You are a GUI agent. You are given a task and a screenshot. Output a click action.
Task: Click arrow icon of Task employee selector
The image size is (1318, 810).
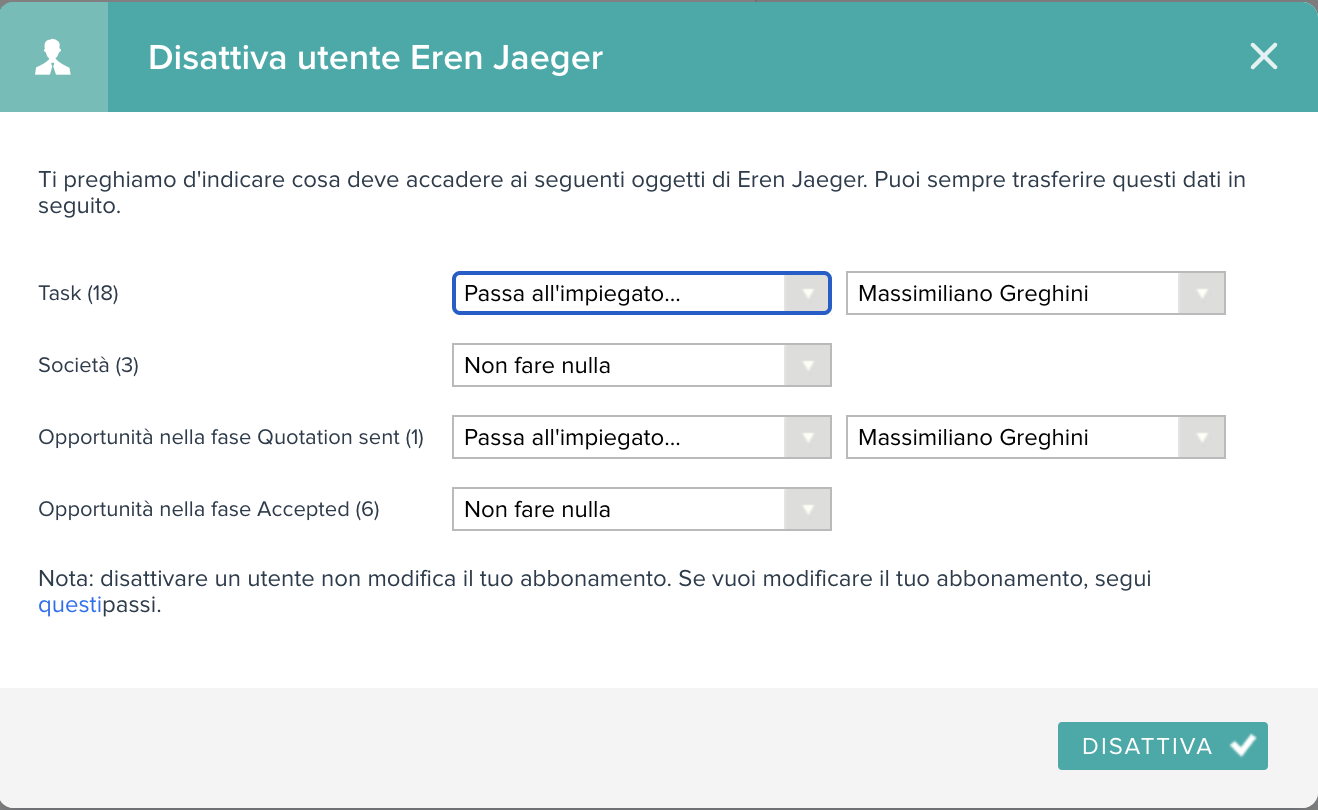coord(1202,294)
